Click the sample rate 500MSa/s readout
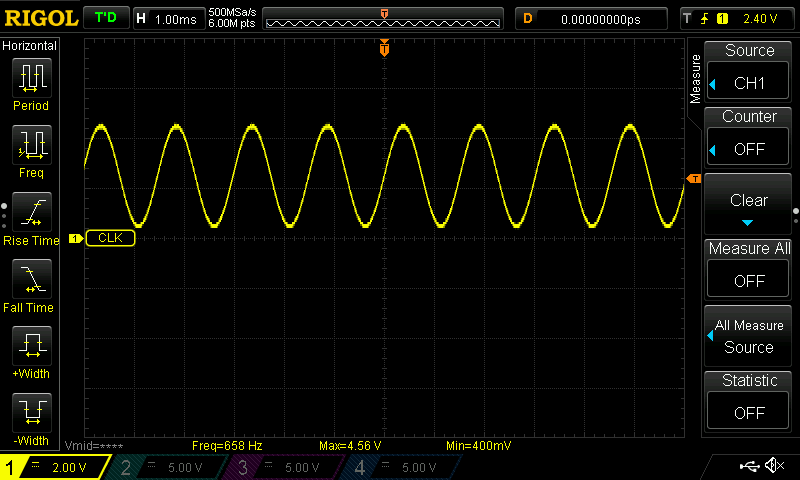800x480 pixels. (x=232, y=12)
